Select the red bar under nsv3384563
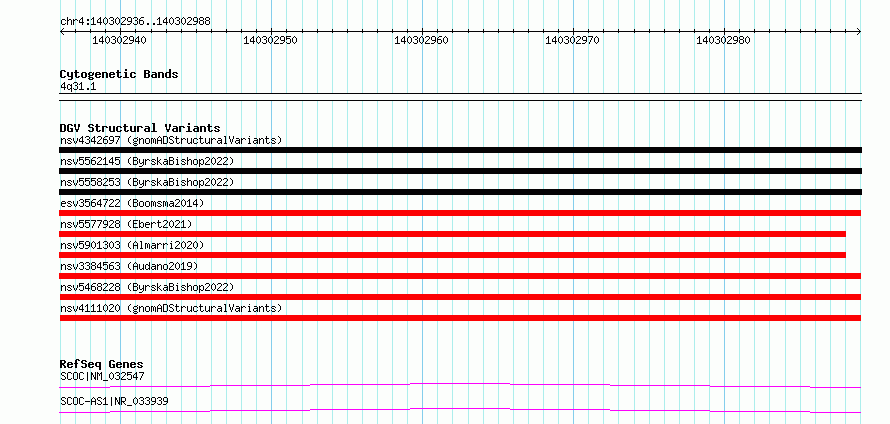890x424 pixels. click(x=460, y=276)
